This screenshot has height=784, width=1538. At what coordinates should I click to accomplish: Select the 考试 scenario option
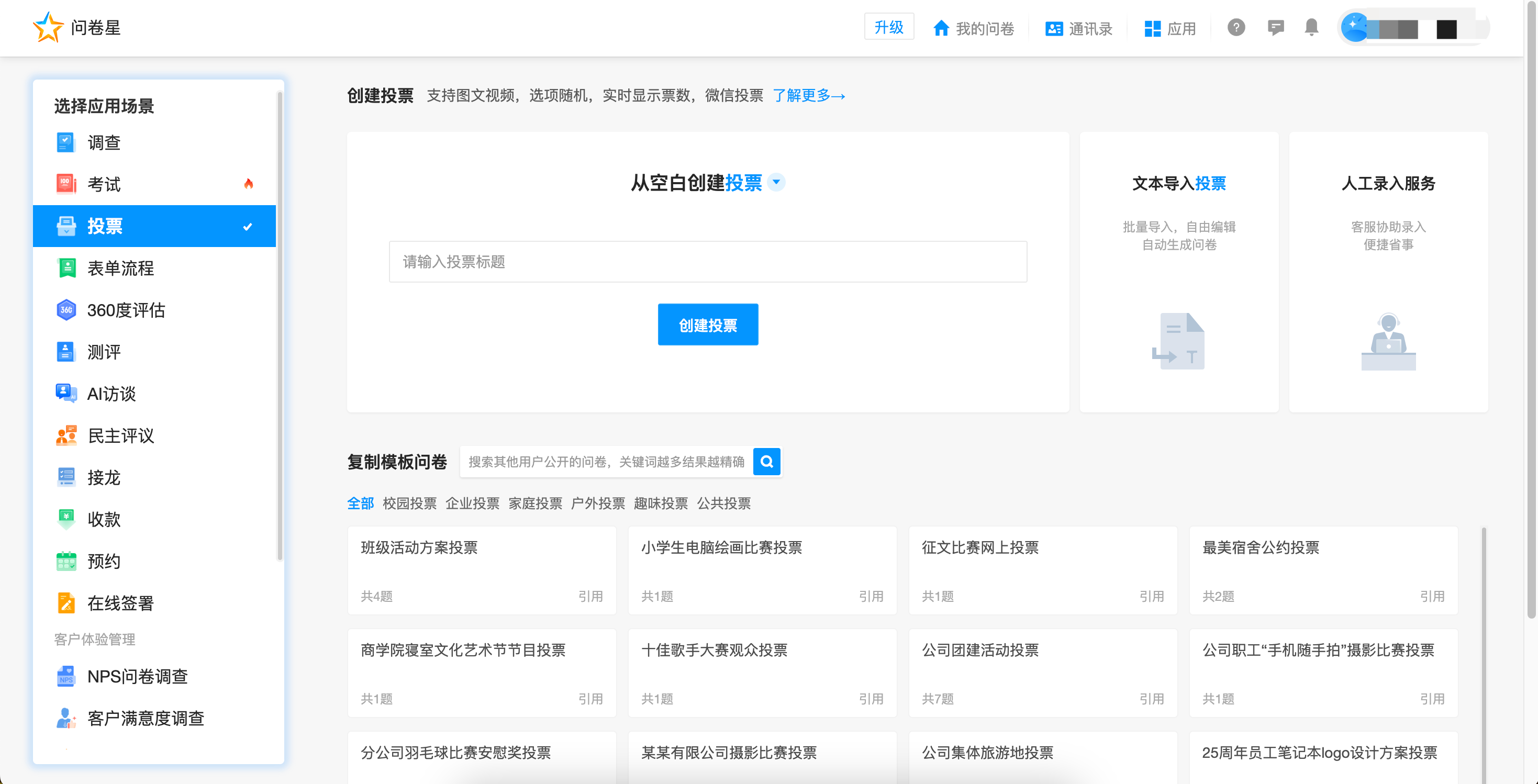pyautogui.click(x=105, y=184)
